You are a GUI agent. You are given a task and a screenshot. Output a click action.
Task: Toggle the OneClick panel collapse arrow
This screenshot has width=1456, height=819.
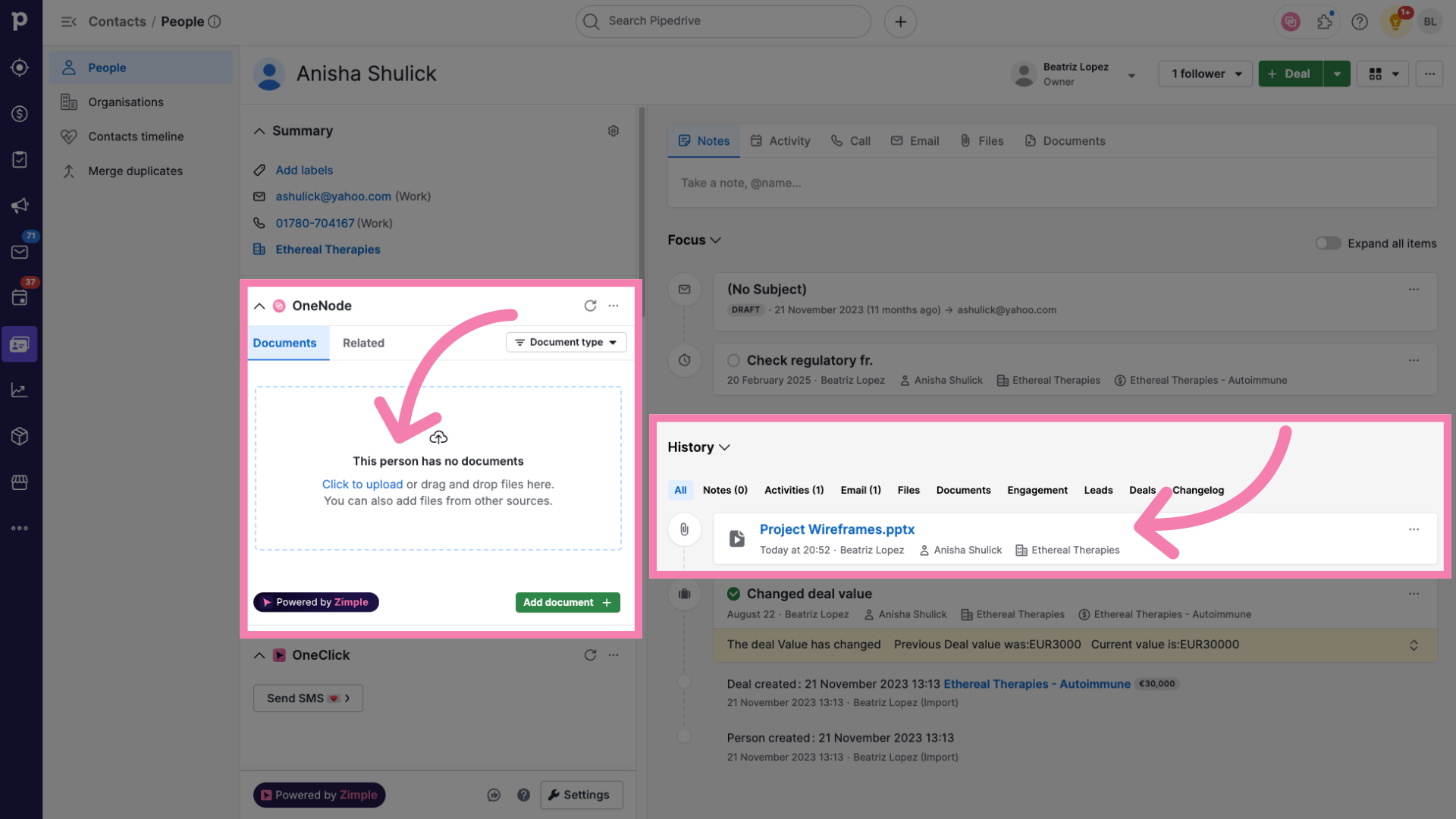pos(259,655)
